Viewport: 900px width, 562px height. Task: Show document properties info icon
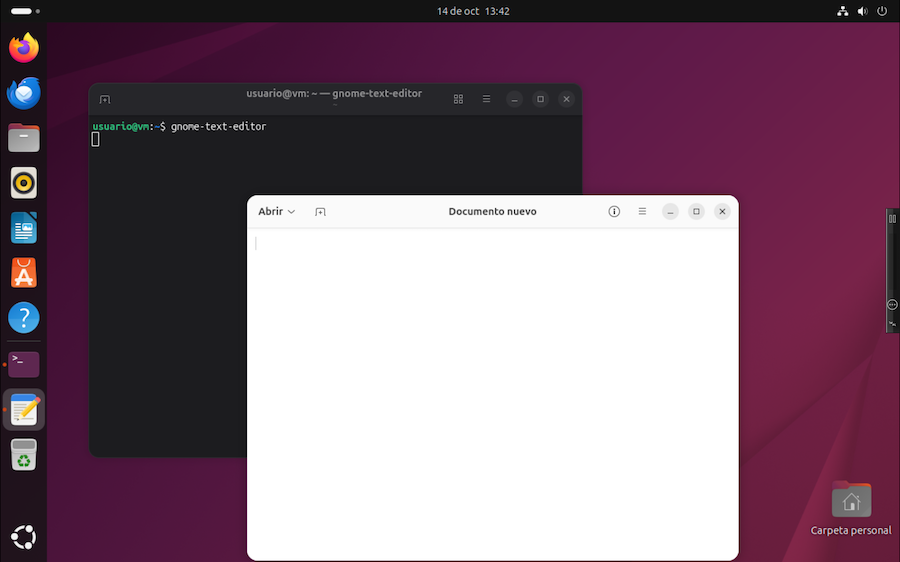tap(614, 212)
